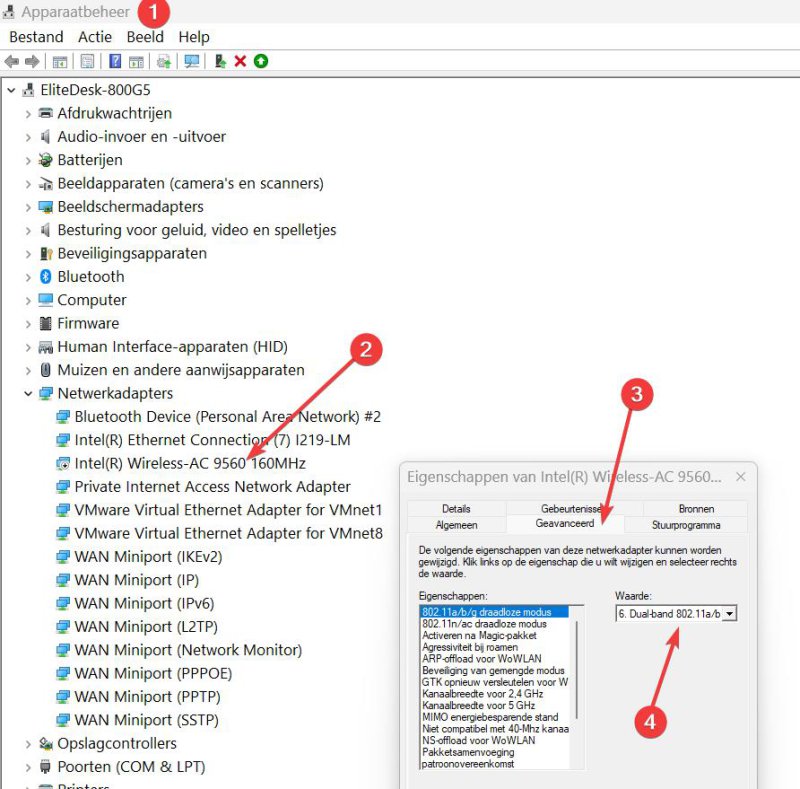Select 'Activeren na Magic-pakket' property
This screenshot has height=789, width=800.
[479, 635]
